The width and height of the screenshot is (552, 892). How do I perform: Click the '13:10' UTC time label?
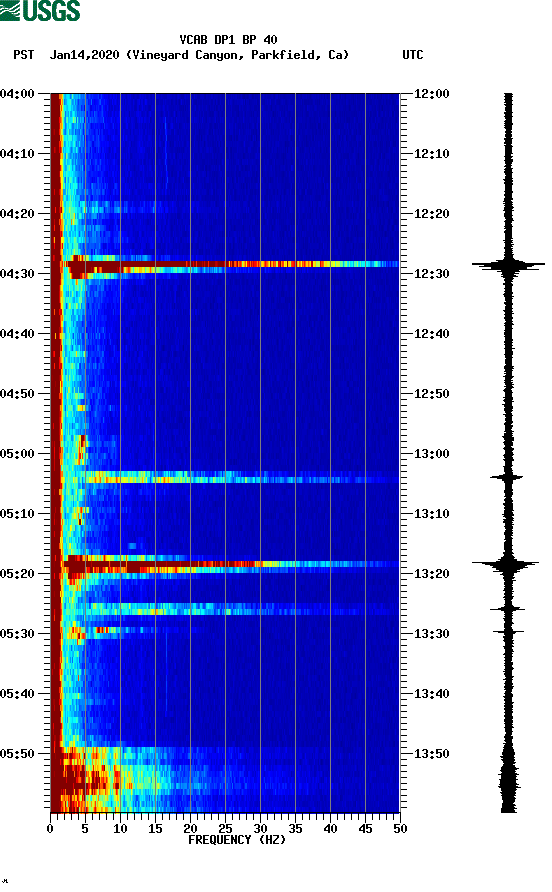point(431,514)
